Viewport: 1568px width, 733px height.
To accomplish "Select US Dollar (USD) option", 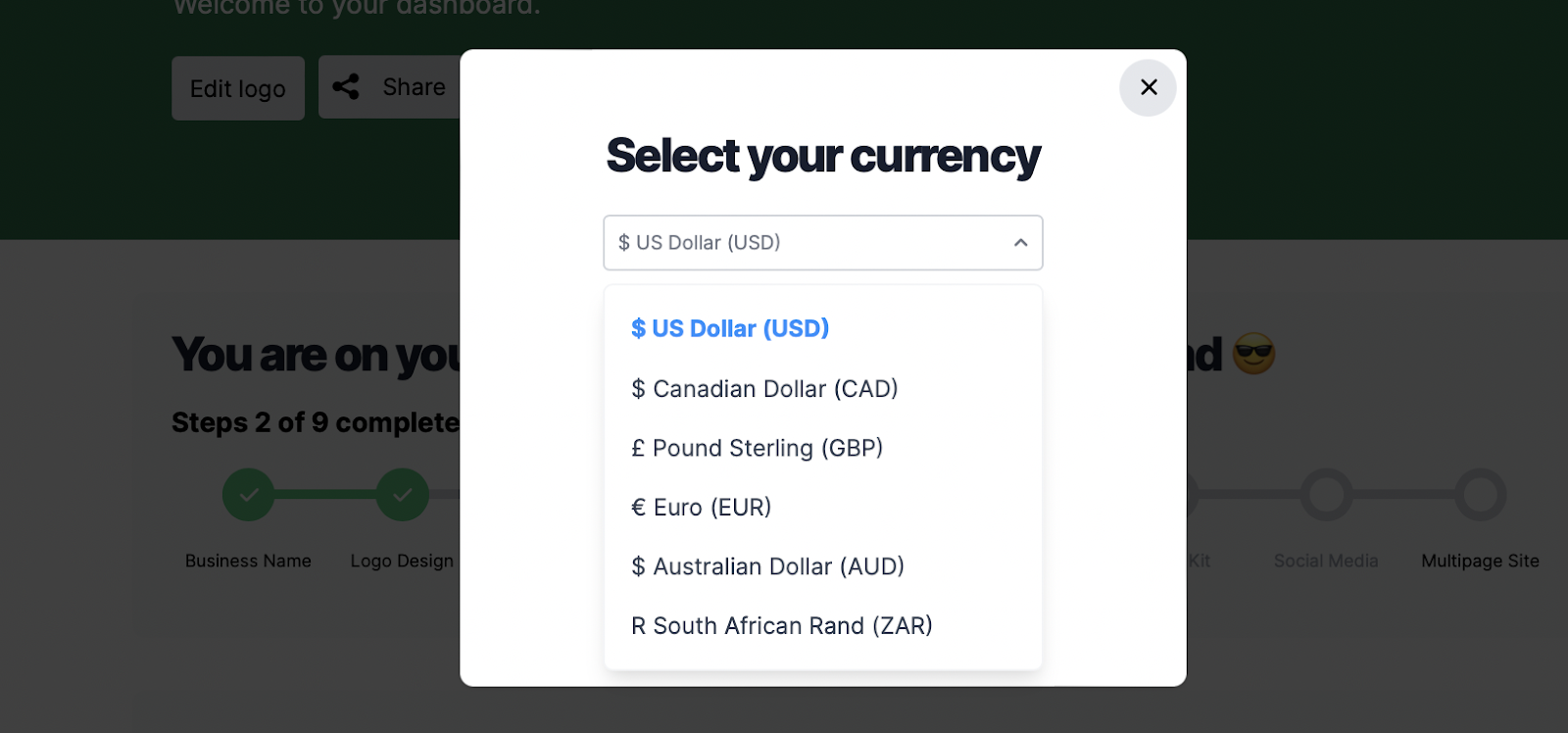I will pos(730,328).
